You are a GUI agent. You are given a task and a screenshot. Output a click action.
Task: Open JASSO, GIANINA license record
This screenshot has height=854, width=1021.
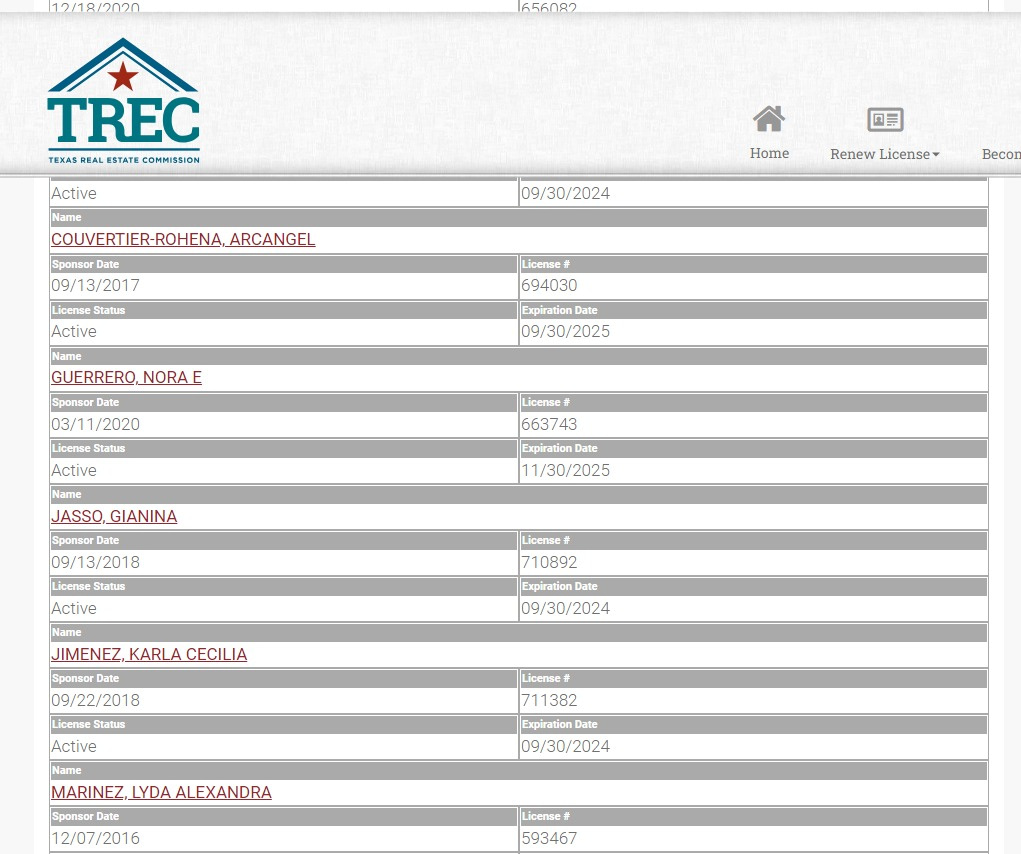[114, 516]
